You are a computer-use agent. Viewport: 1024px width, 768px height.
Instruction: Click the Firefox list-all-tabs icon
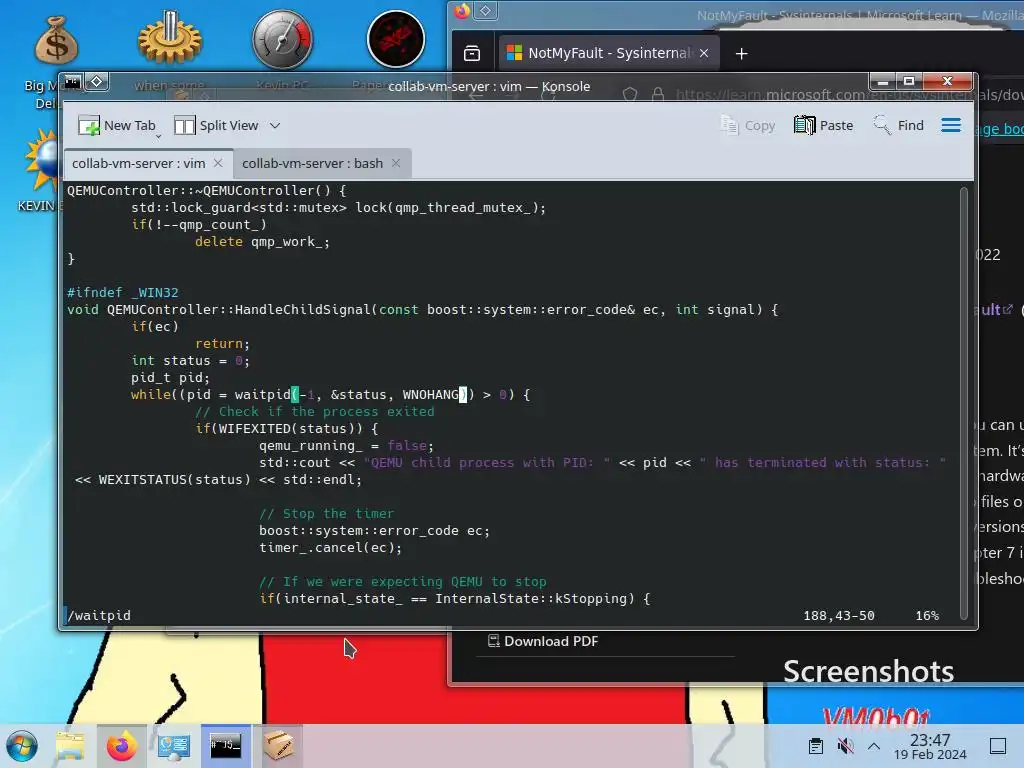click(x=472, y=54)
